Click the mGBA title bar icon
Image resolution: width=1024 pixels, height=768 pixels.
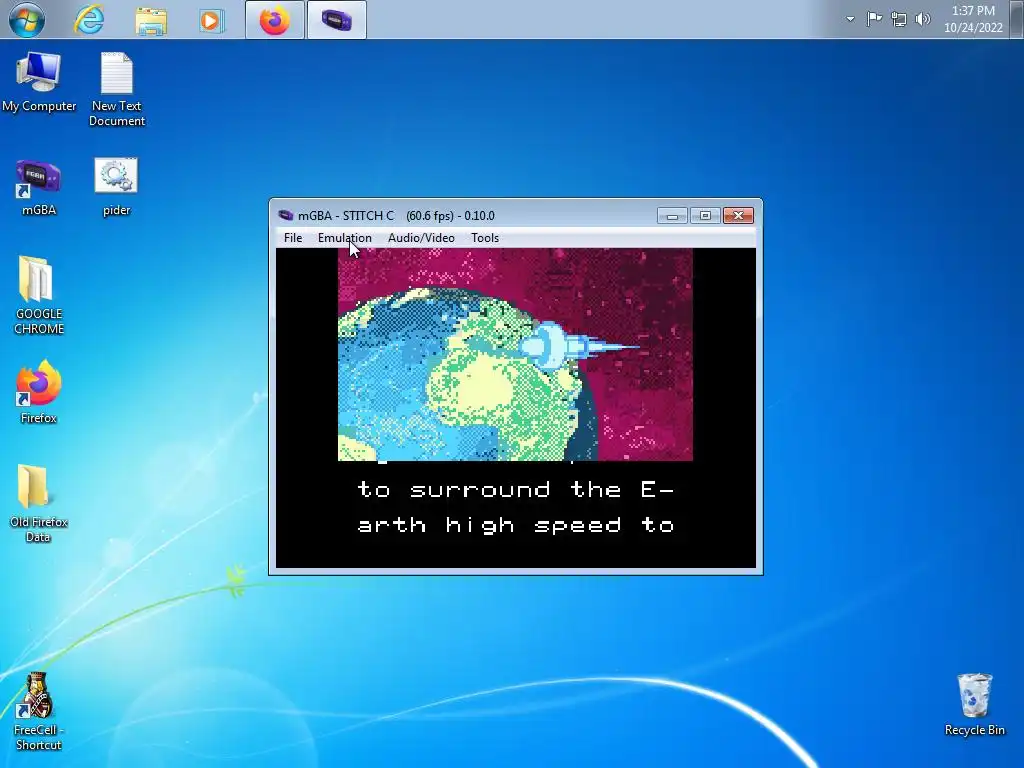pos(285,216)
